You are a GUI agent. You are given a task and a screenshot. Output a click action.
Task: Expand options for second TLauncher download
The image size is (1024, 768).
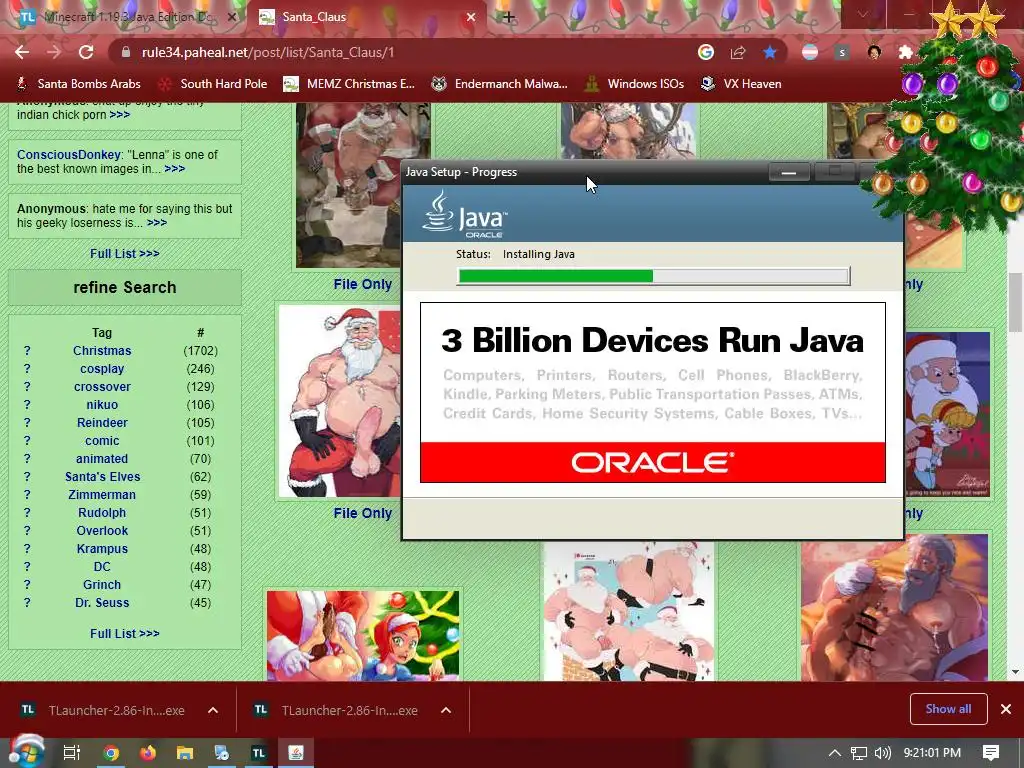point(446,710)
